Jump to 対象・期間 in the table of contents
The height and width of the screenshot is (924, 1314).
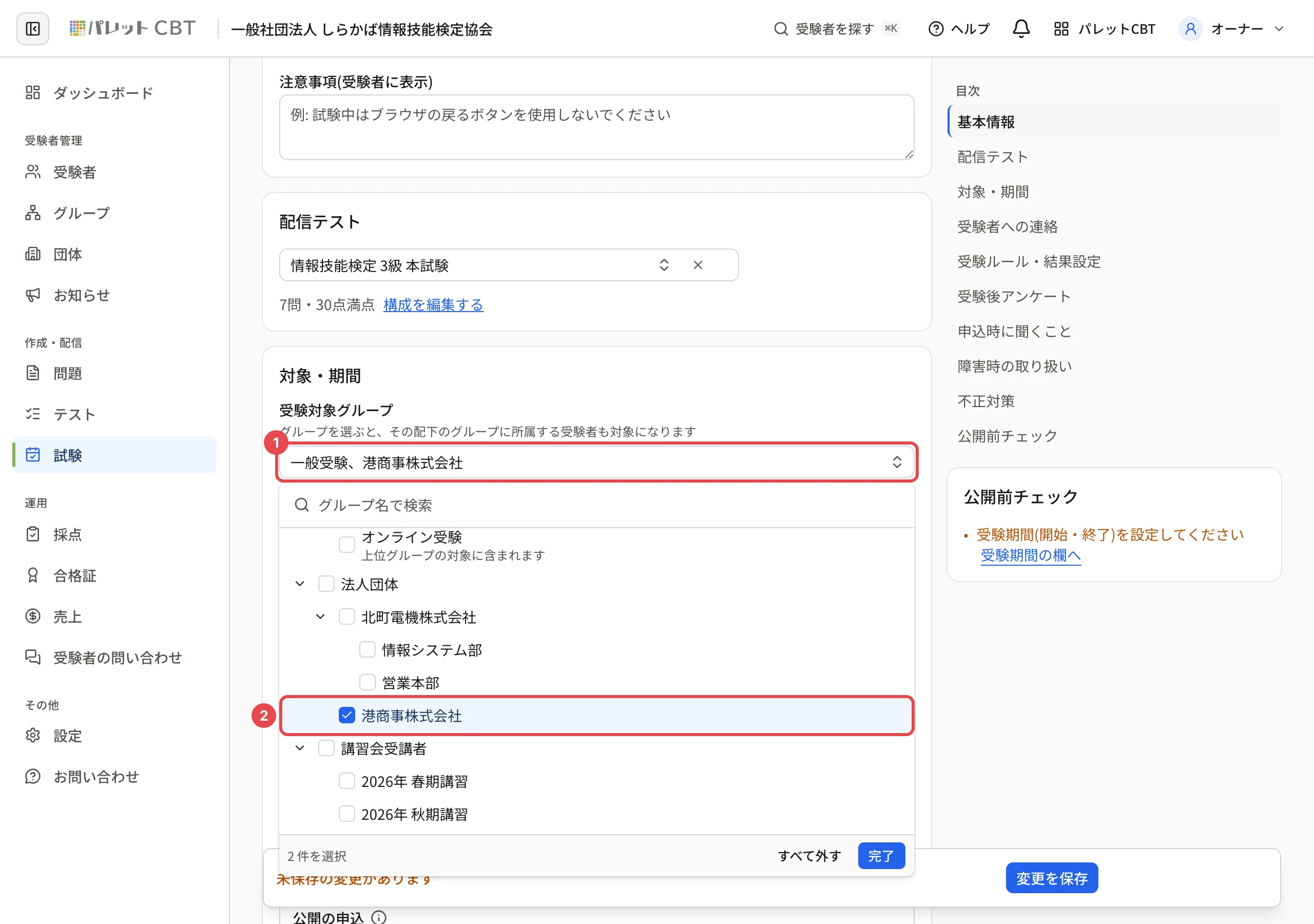tap(993, 192)
